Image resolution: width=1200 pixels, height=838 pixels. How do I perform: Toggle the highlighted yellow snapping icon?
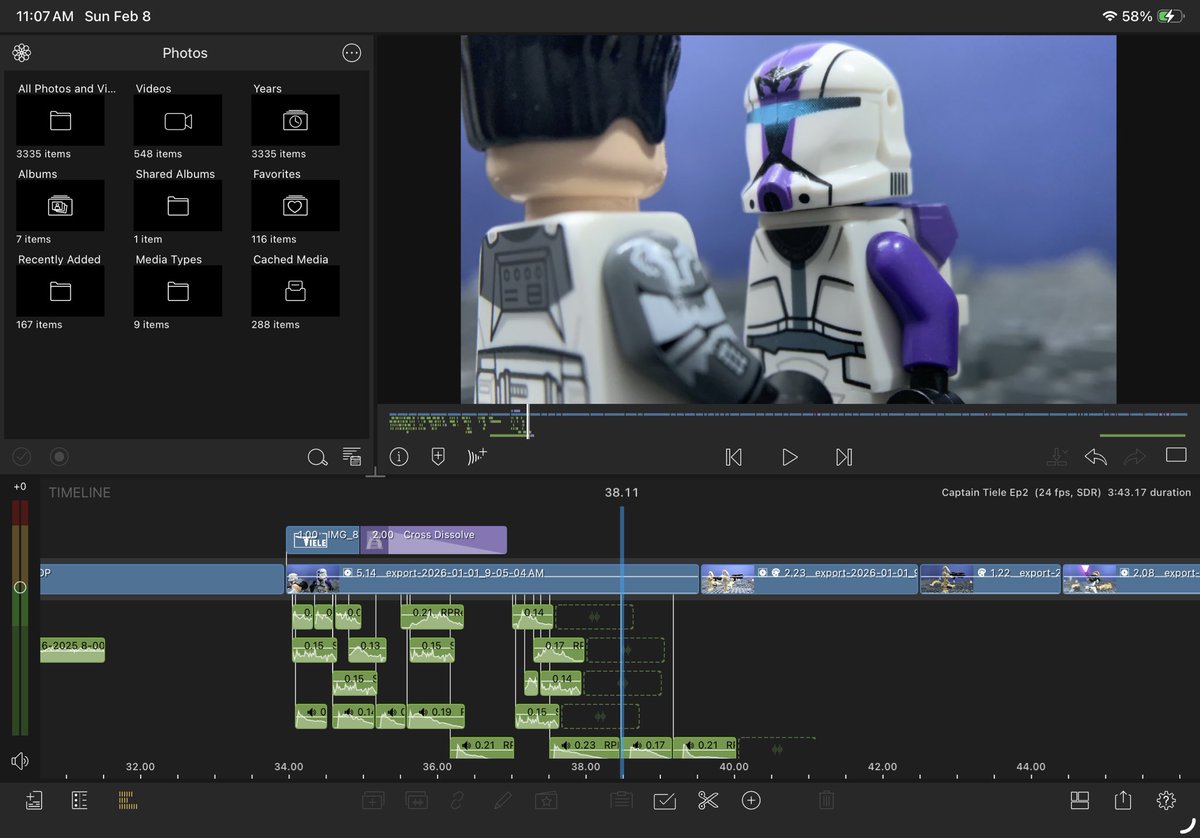pos(127,800)
